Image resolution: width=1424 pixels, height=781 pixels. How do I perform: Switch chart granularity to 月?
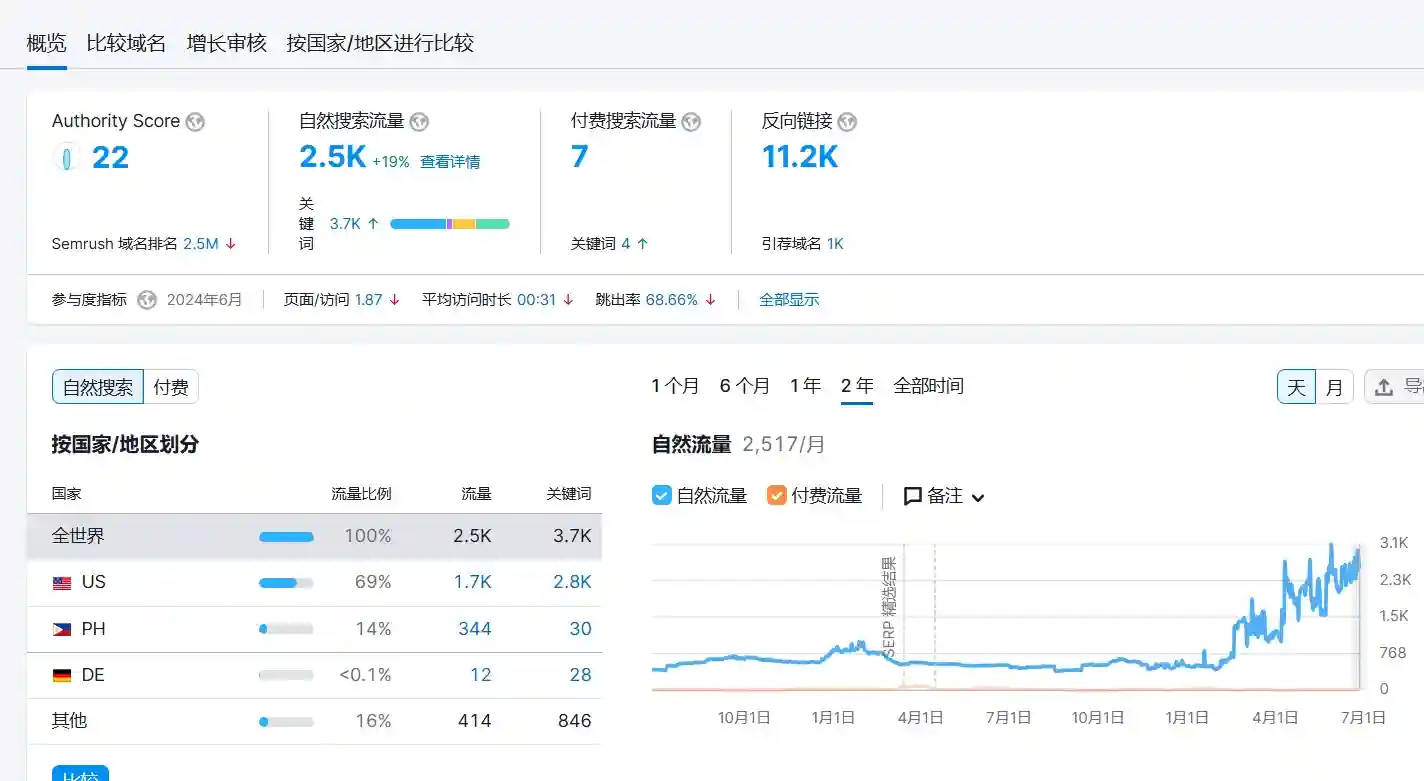[1334, 387]
